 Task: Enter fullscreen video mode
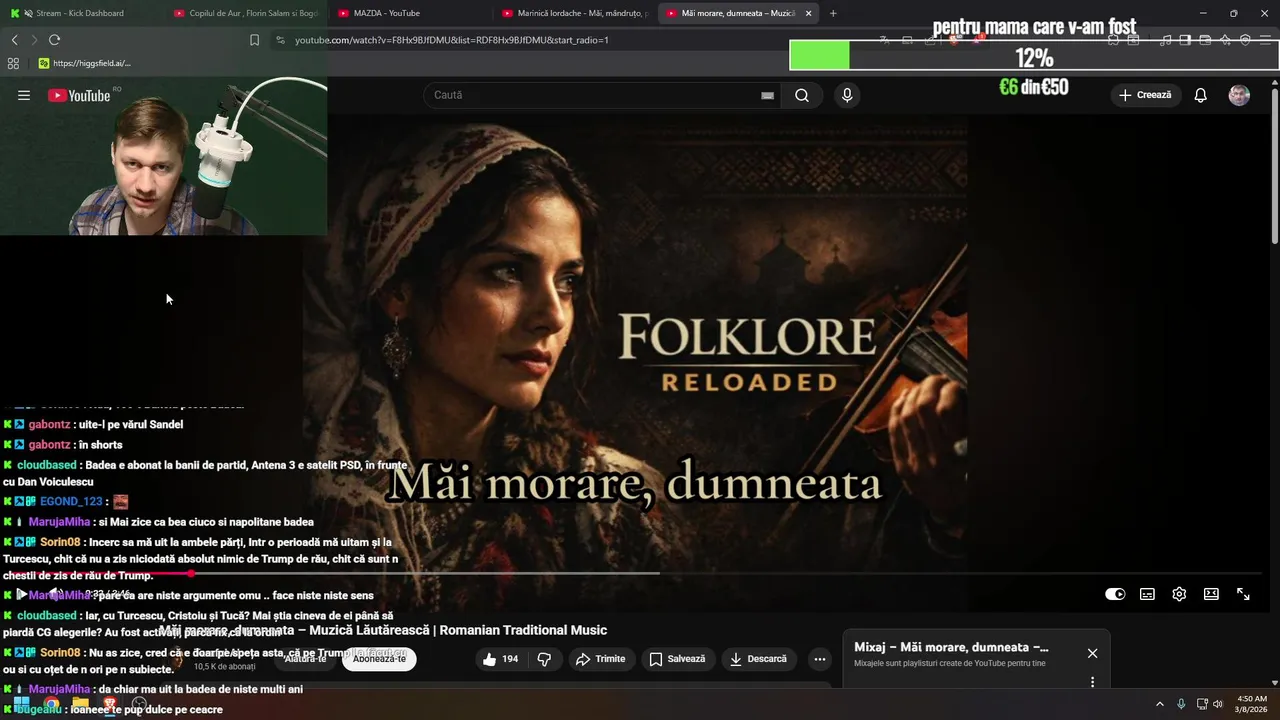pyautogui.click(x=1243, y=594)
